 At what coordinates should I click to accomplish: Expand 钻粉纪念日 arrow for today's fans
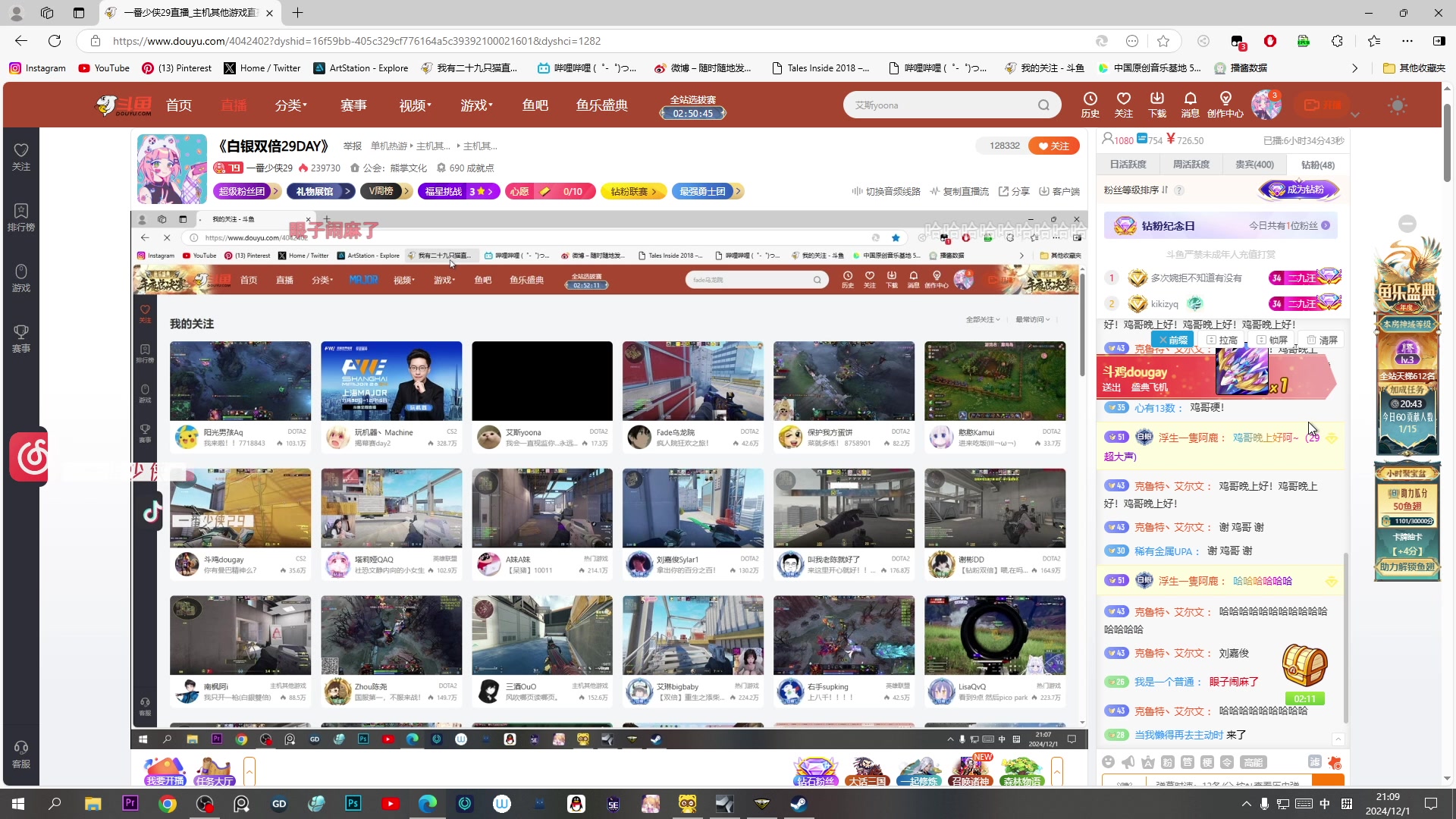(1326, 225)
